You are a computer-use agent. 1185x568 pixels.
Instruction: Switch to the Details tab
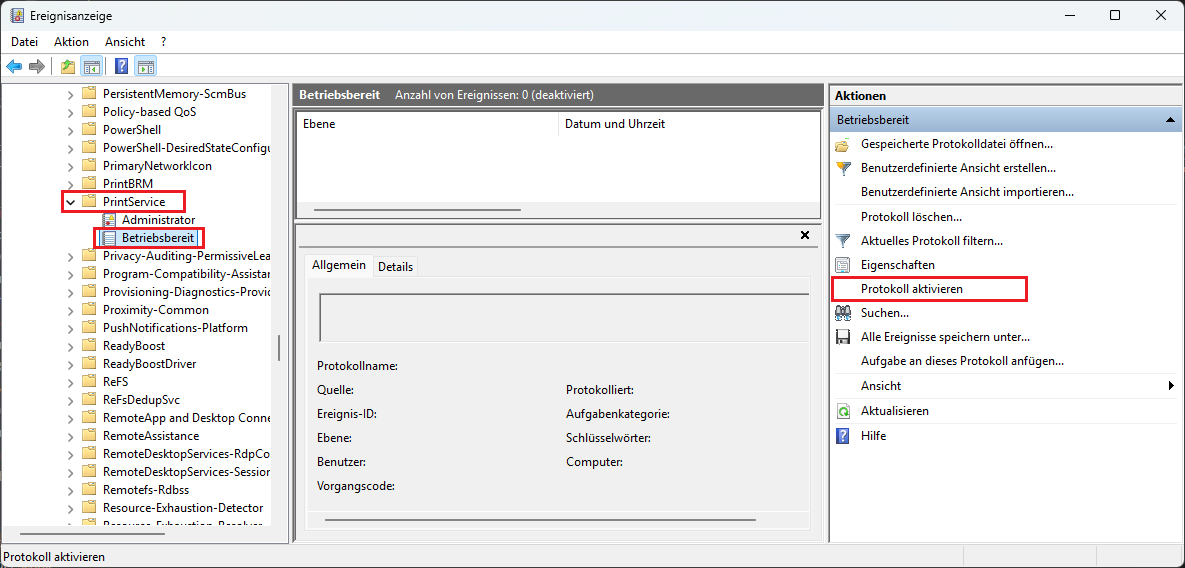point(395,267)
